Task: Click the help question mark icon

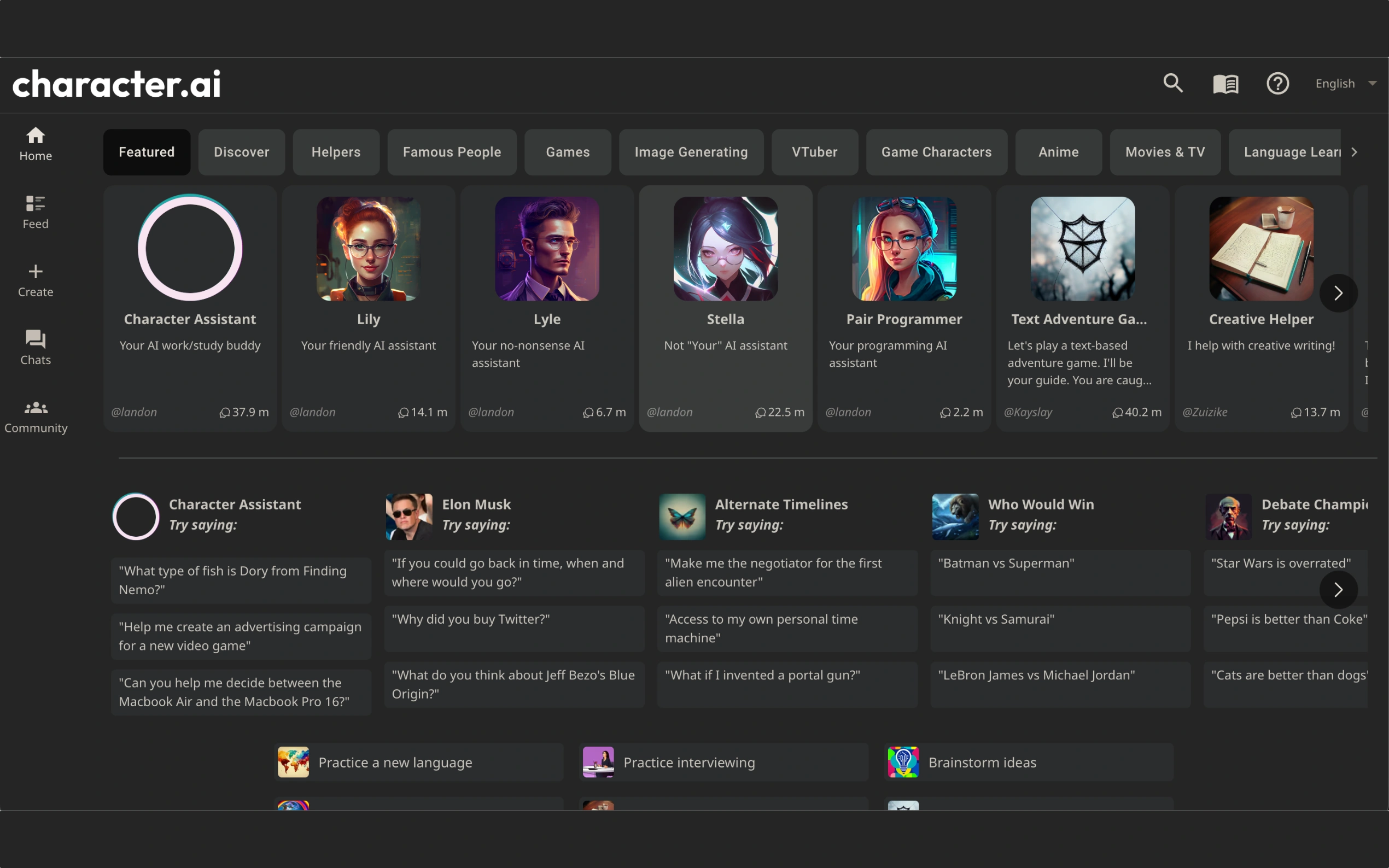Action: (1277, 84)
